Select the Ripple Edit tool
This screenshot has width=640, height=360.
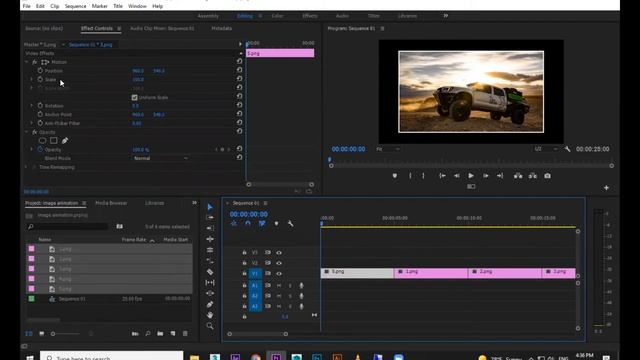point(210,228)
